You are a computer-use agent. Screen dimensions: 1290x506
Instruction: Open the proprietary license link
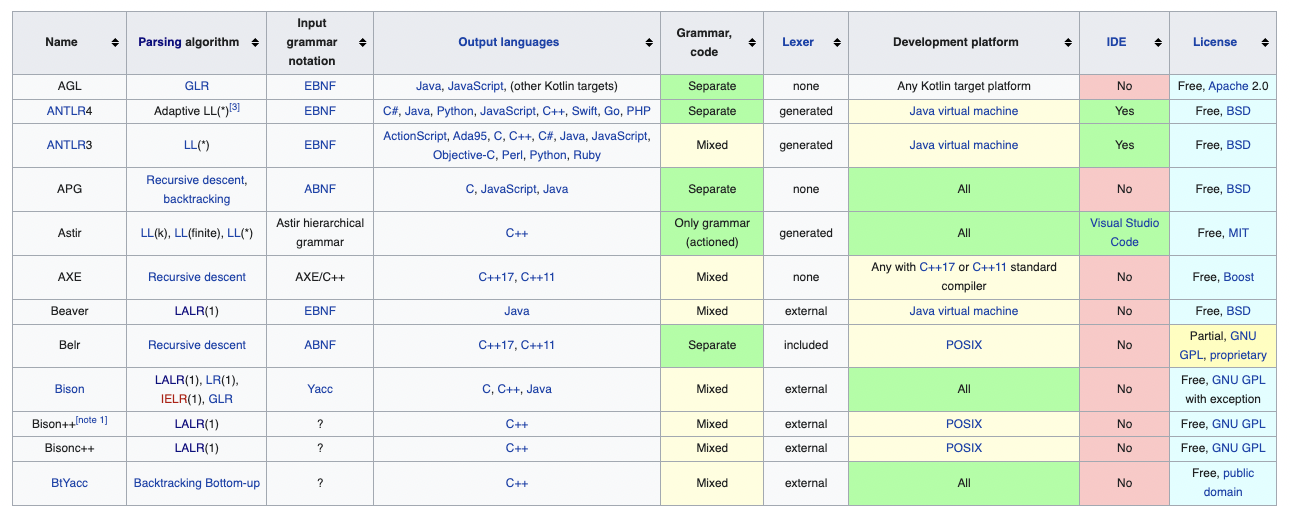[1238, 355]
